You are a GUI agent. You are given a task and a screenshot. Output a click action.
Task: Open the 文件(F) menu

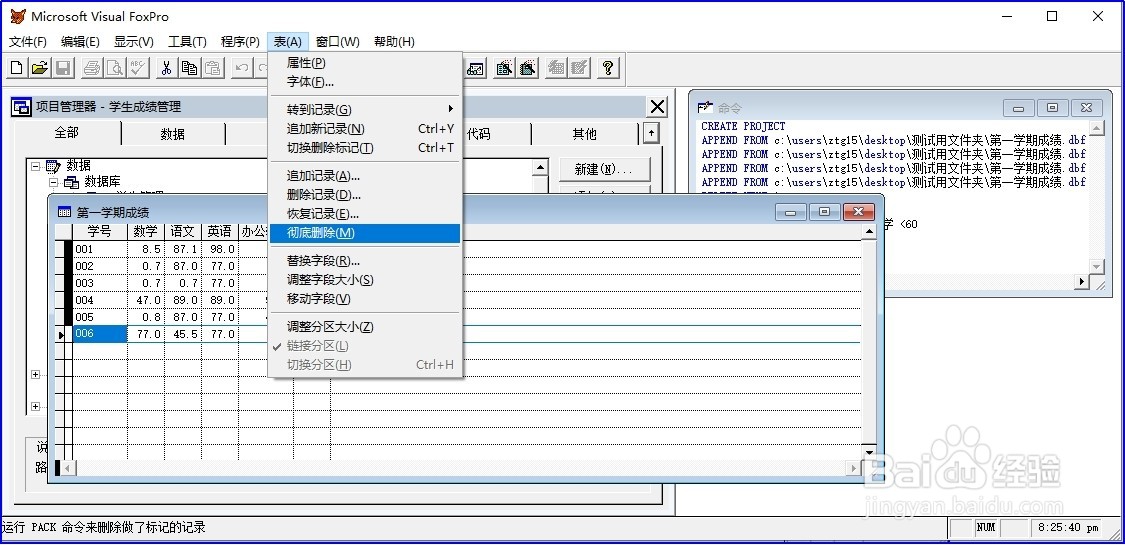click(28, 42)
